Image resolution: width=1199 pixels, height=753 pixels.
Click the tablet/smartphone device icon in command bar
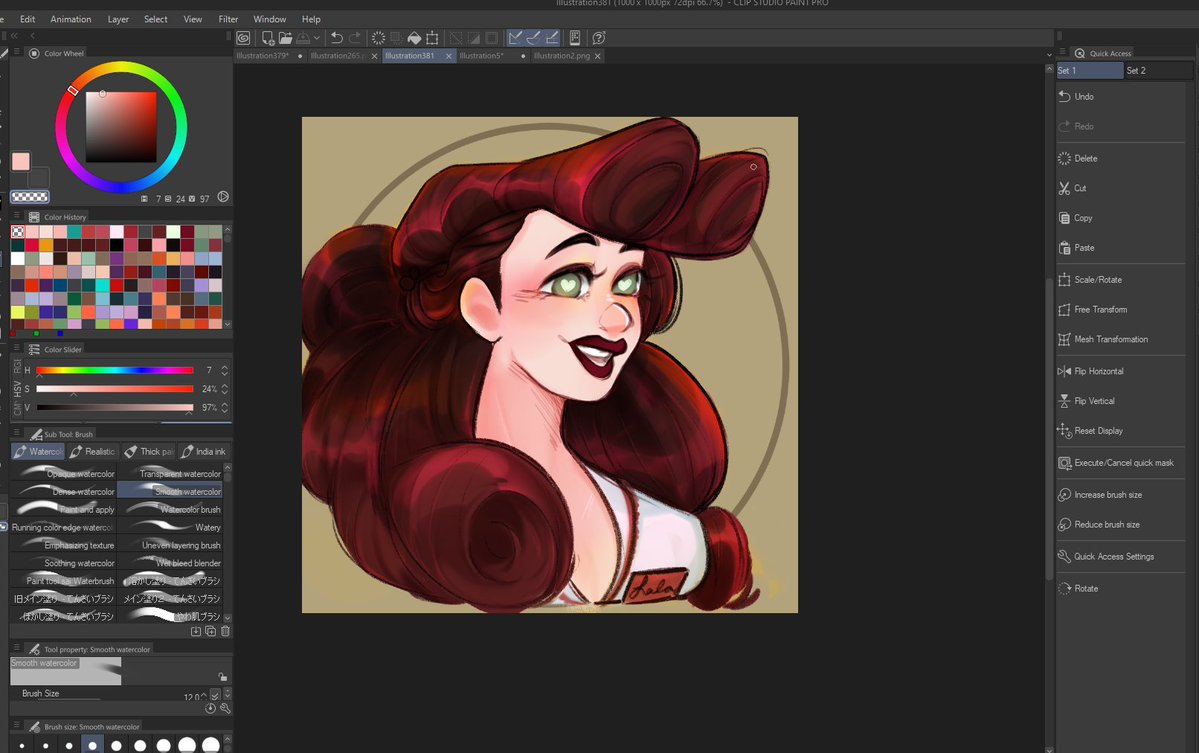pyautogui.click(x=575, y=37)
